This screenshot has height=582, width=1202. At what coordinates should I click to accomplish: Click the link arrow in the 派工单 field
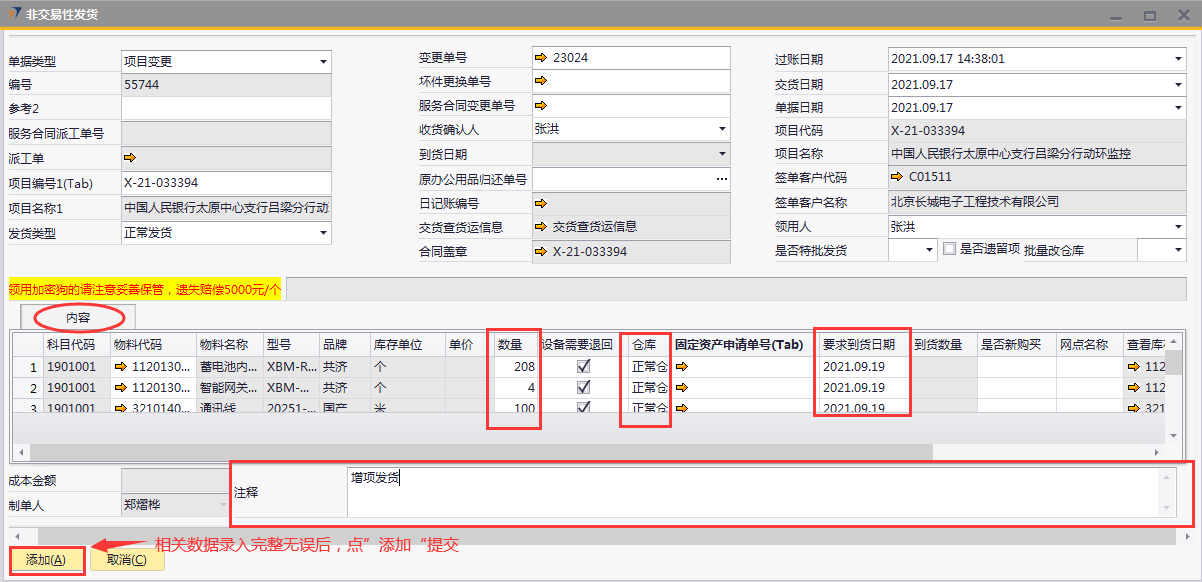[129, 157]
